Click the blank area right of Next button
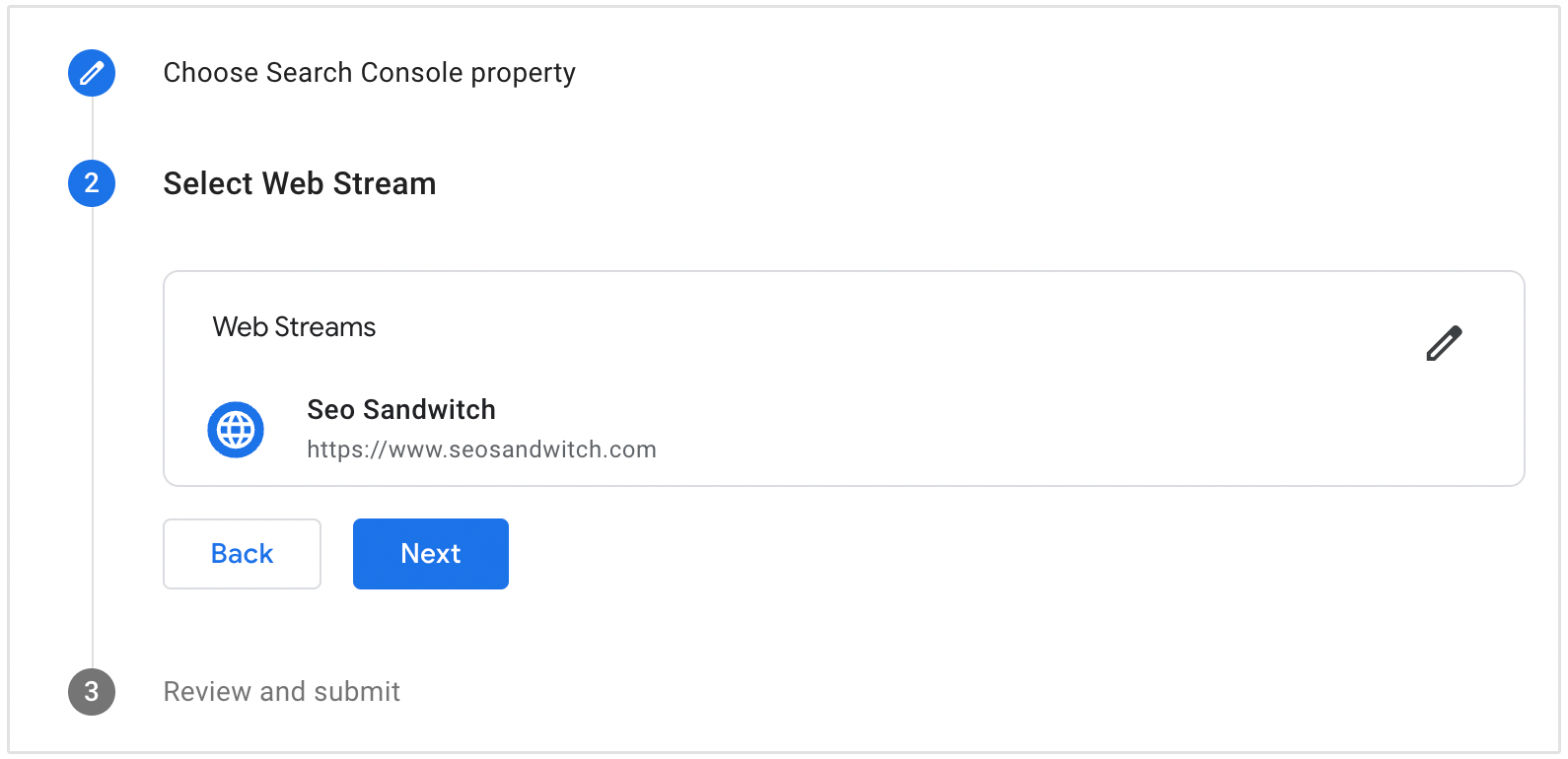This screenshot has height=759, width=1568. (888, 554)
